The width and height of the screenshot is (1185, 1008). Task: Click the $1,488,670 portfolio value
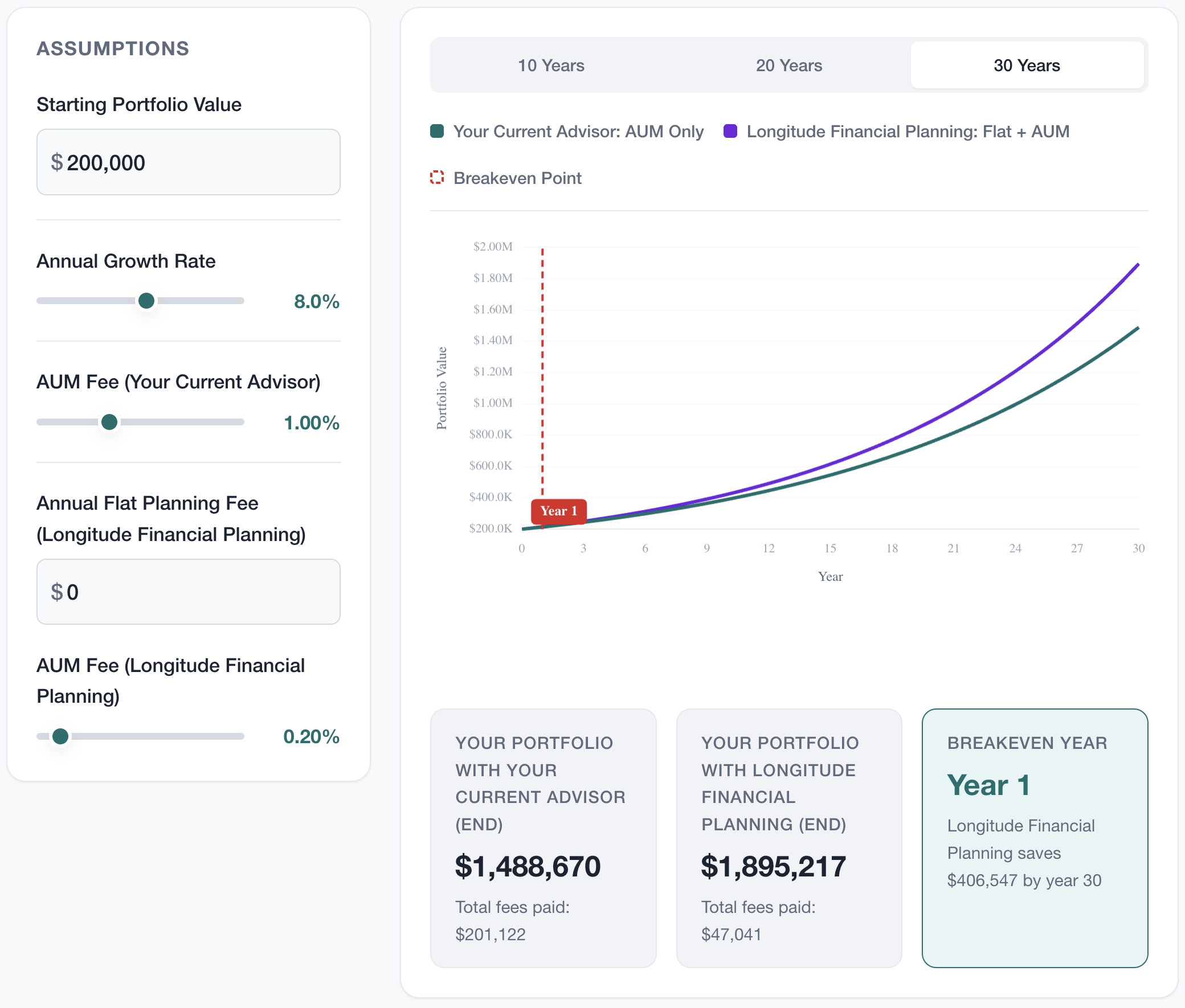tap(528, 866)
